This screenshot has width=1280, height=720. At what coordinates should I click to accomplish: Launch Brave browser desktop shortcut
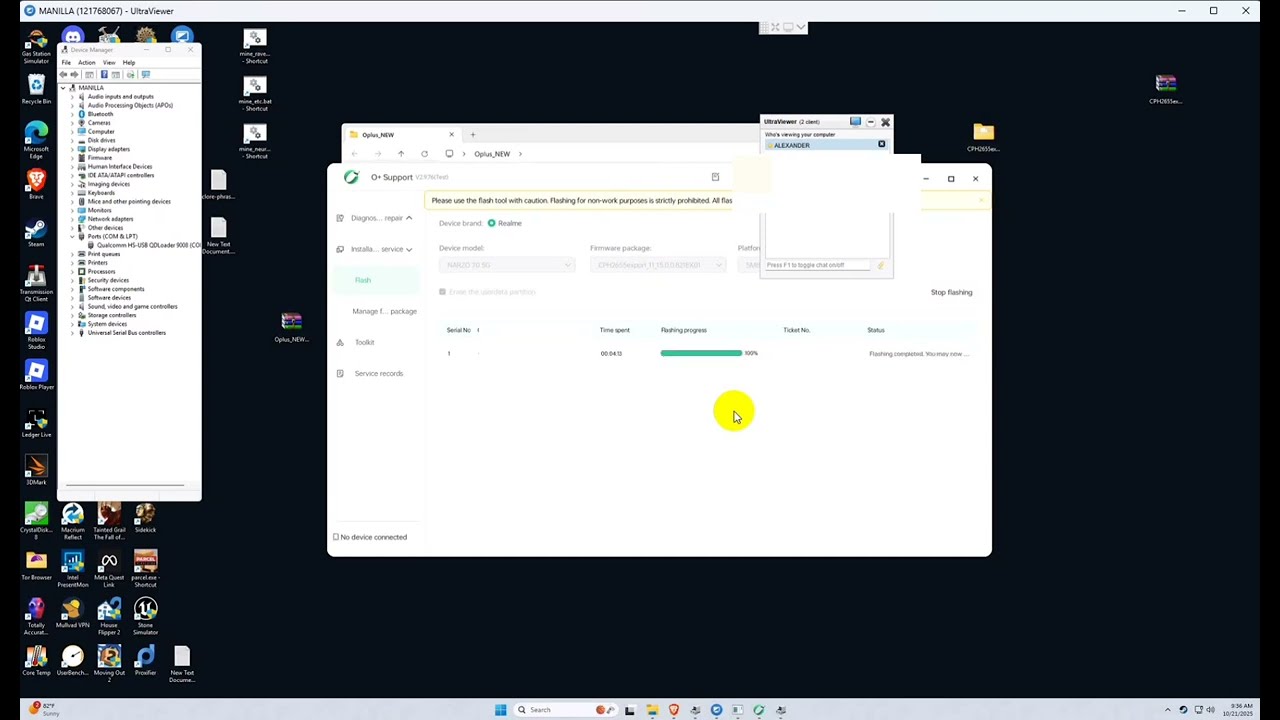click(36, 184)
